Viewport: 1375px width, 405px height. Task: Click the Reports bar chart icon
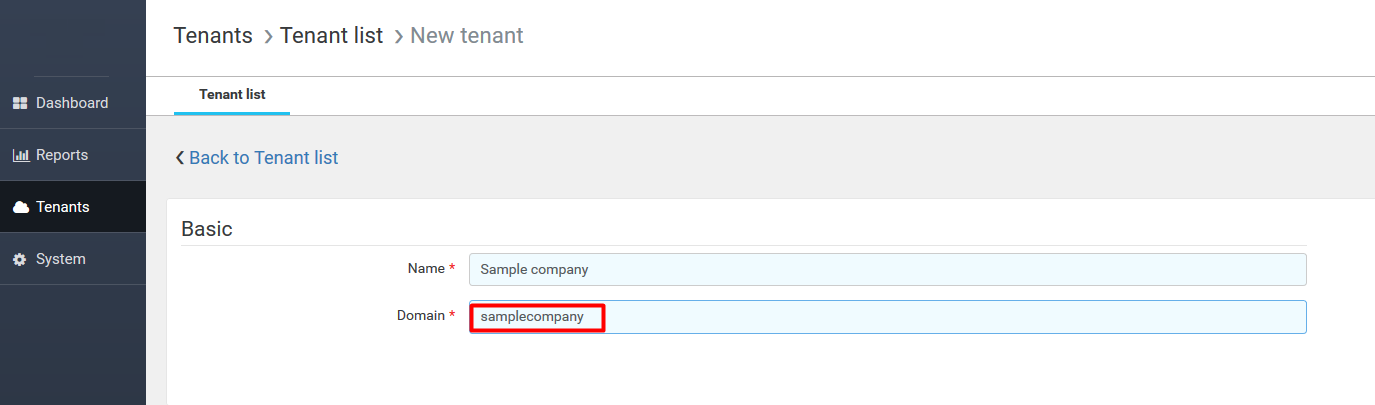(20, 155)
